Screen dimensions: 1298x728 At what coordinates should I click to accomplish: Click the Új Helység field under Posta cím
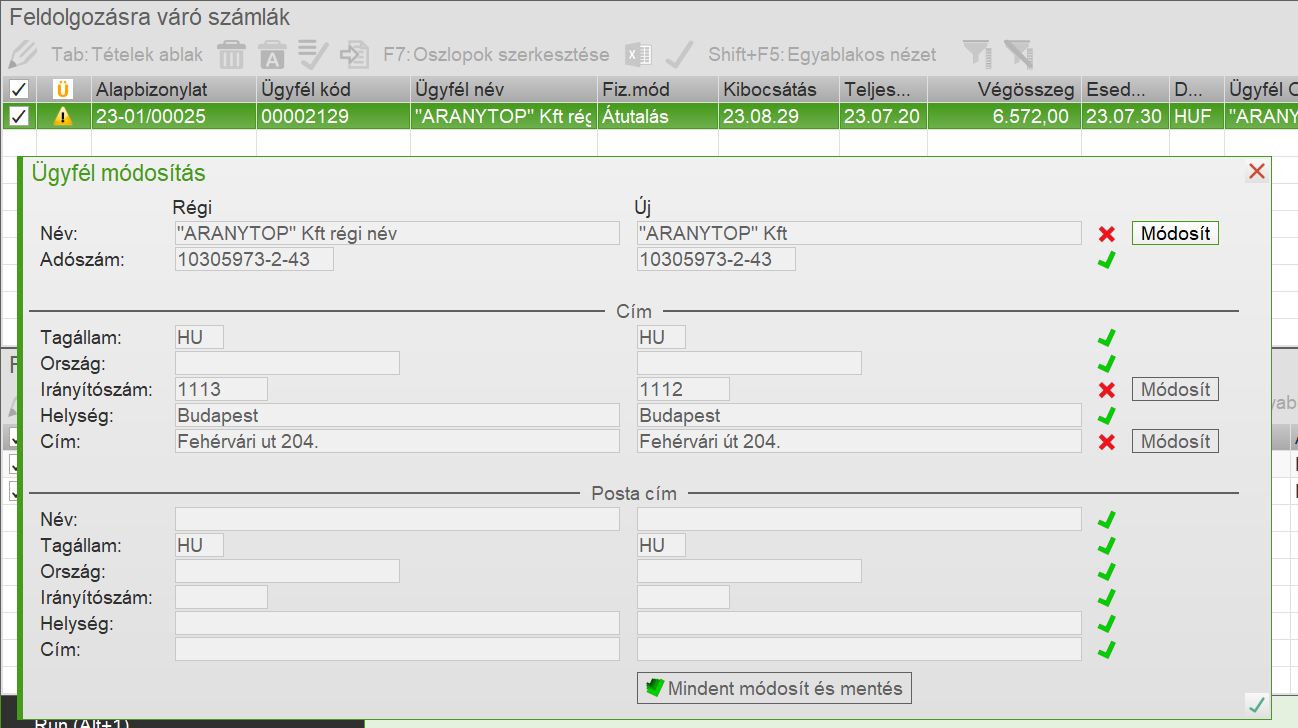click(859, 624)
